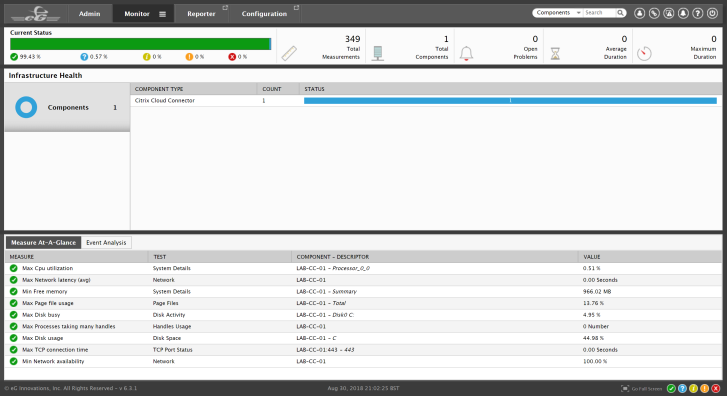Open the user profile icon
This screenshot has width=727, height=396.
pyautogui.click(x=639, y=13)
